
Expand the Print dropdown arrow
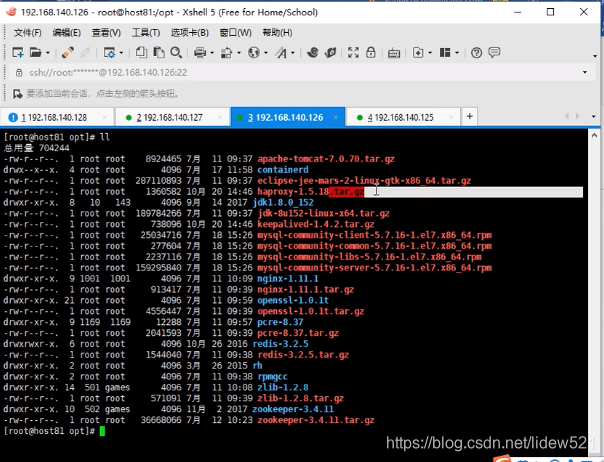pyautogui.click(x=212, y=53)
